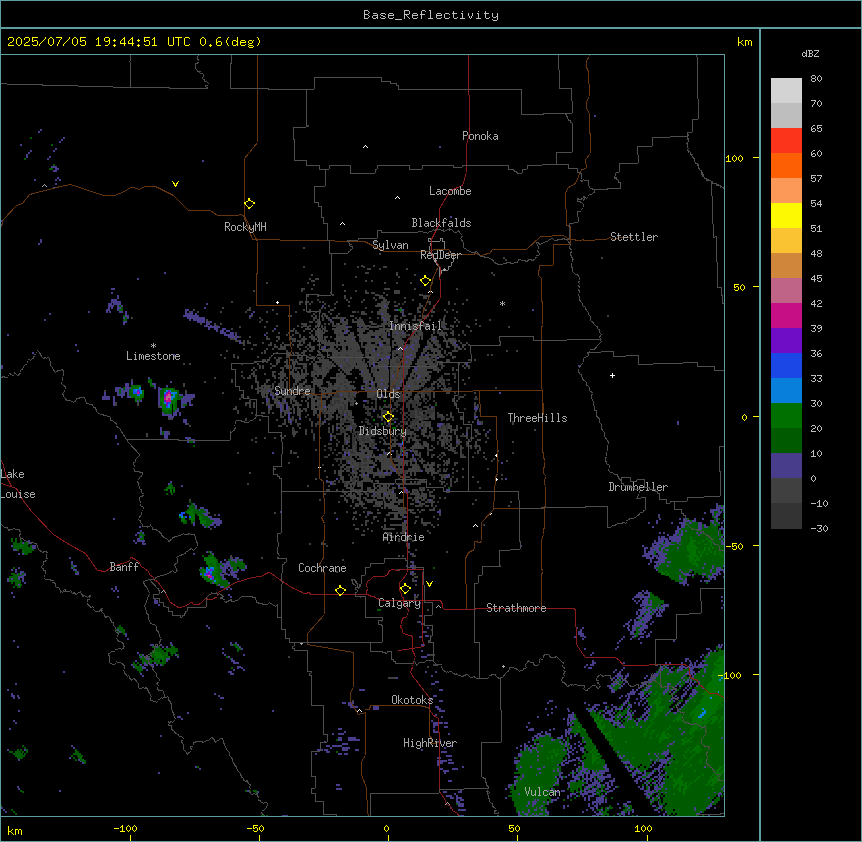Pick the red 60-65 dBZ legend swatch
Image resolution: width=862 pixels, height=842 pixels.
click(x=786, y=141)
